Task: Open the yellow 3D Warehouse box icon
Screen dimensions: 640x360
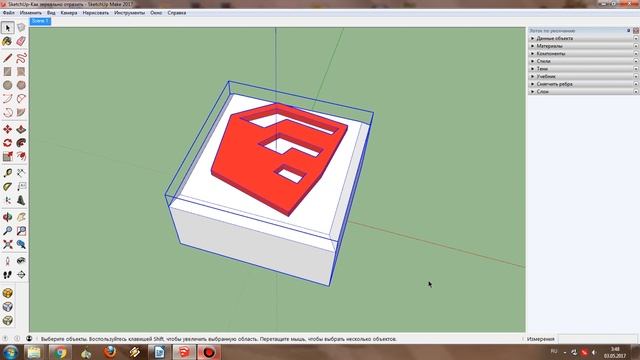Action: [x=7, y=293]
